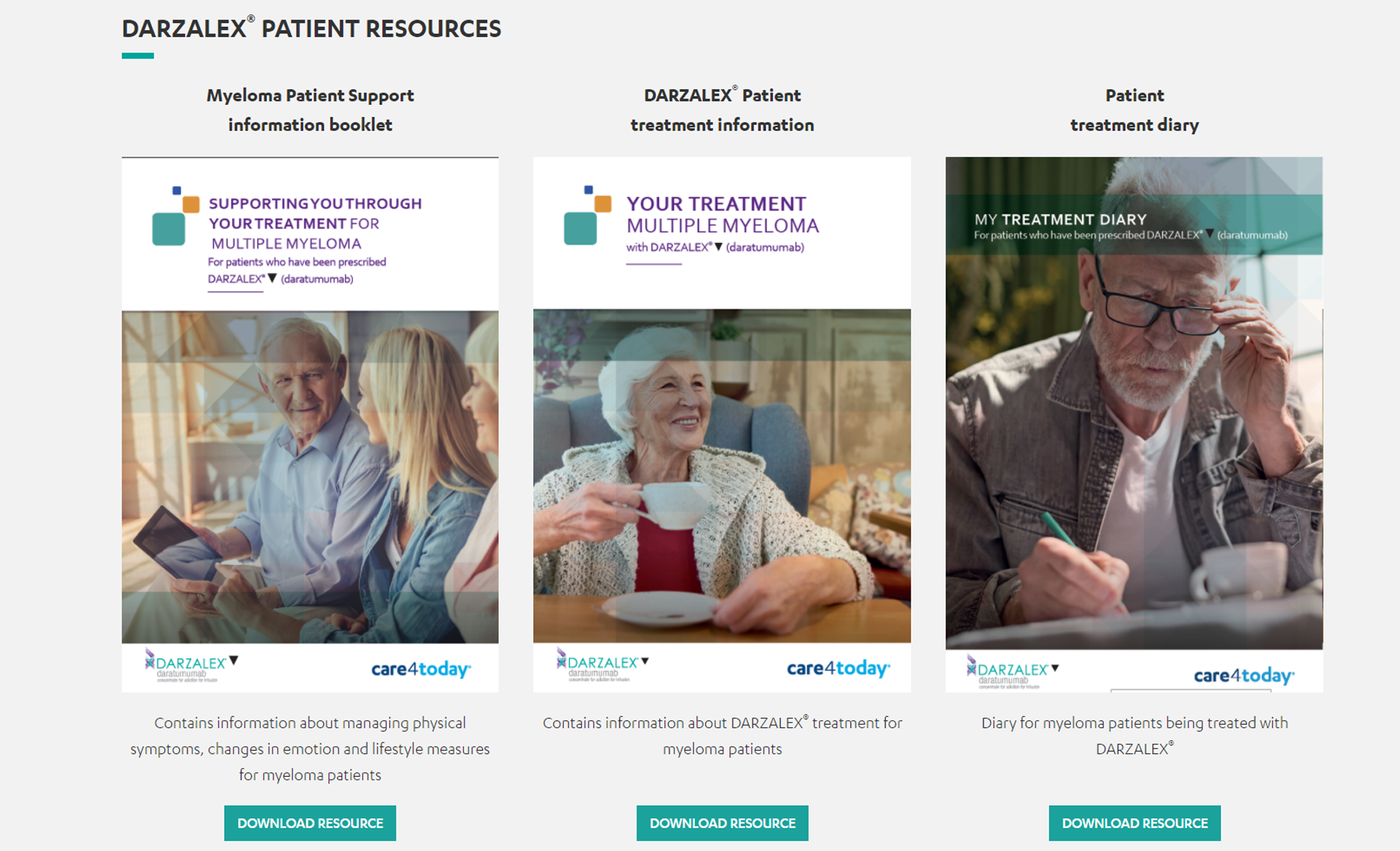This screenshot has height=851, width=1400.
Task: Click the DARZALEX Patient treatment information heading
Action: pyautogui.click(x=722, y=110)
